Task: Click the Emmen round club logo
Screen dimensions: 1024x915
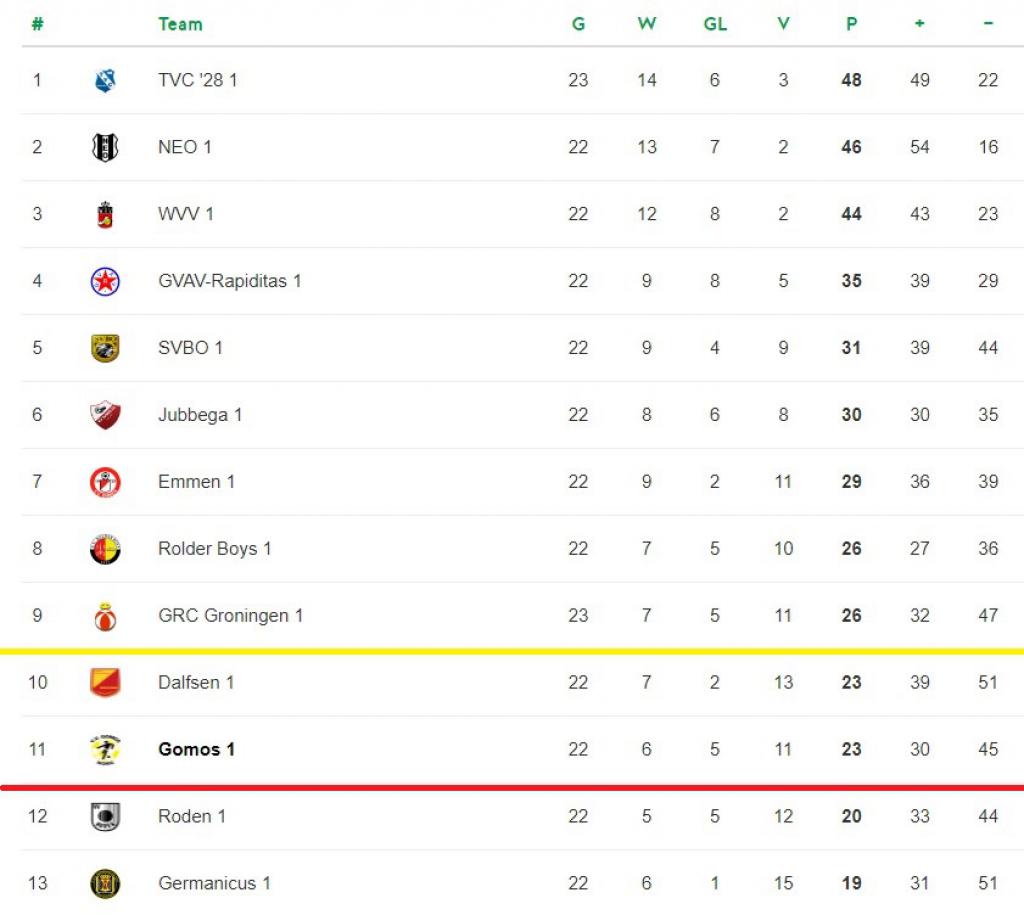Action: (105, 482)
